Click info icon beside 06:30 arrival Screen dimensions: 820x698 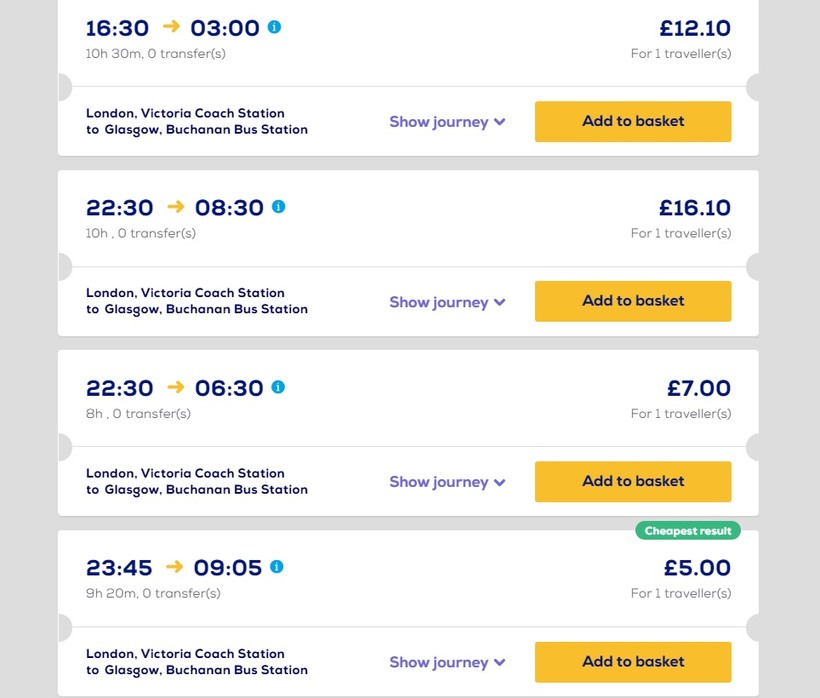point(279,387)
